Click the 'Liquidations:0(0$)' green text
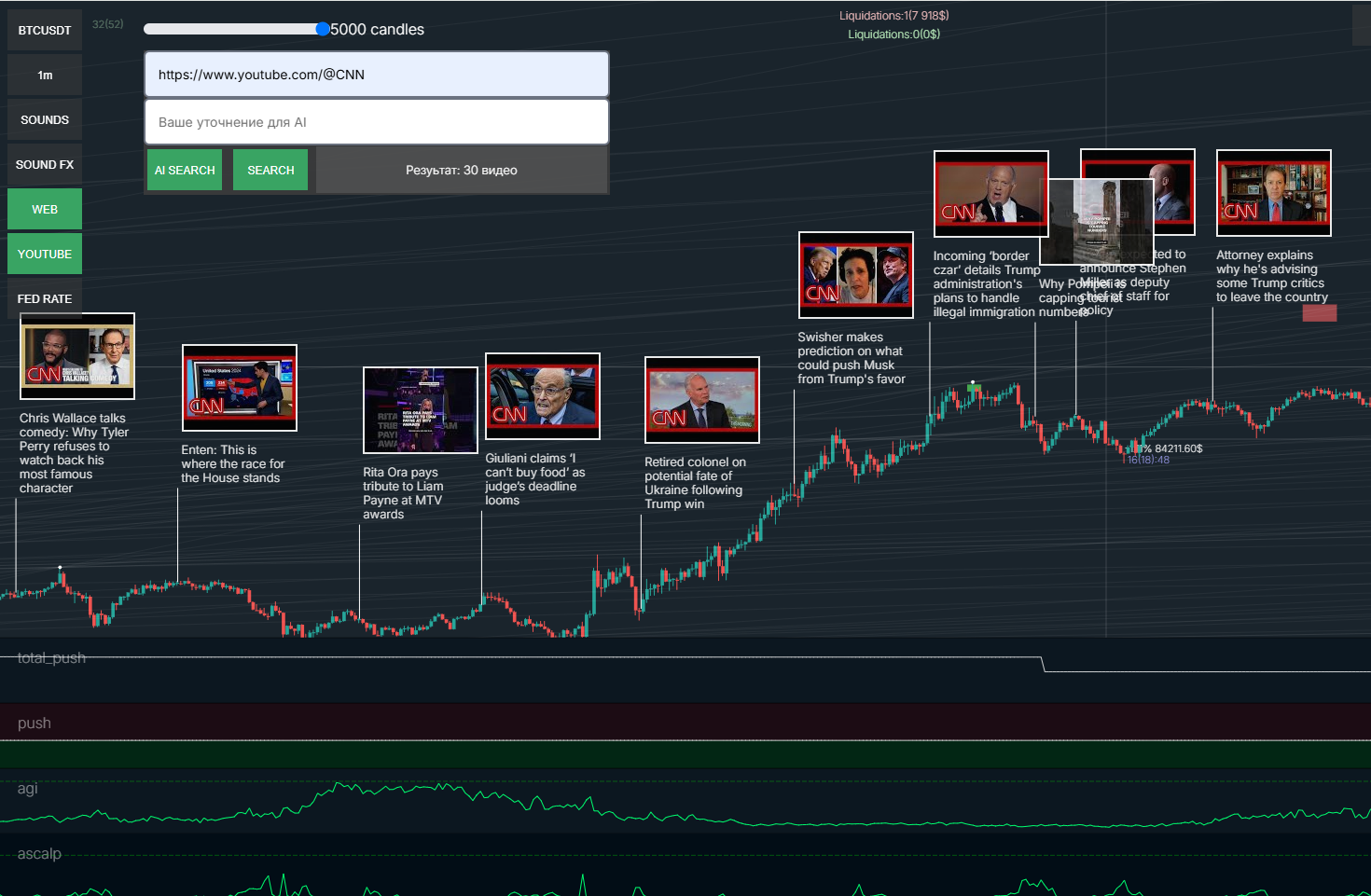Viewport: 1371px width, 896px height. [893, 34]
